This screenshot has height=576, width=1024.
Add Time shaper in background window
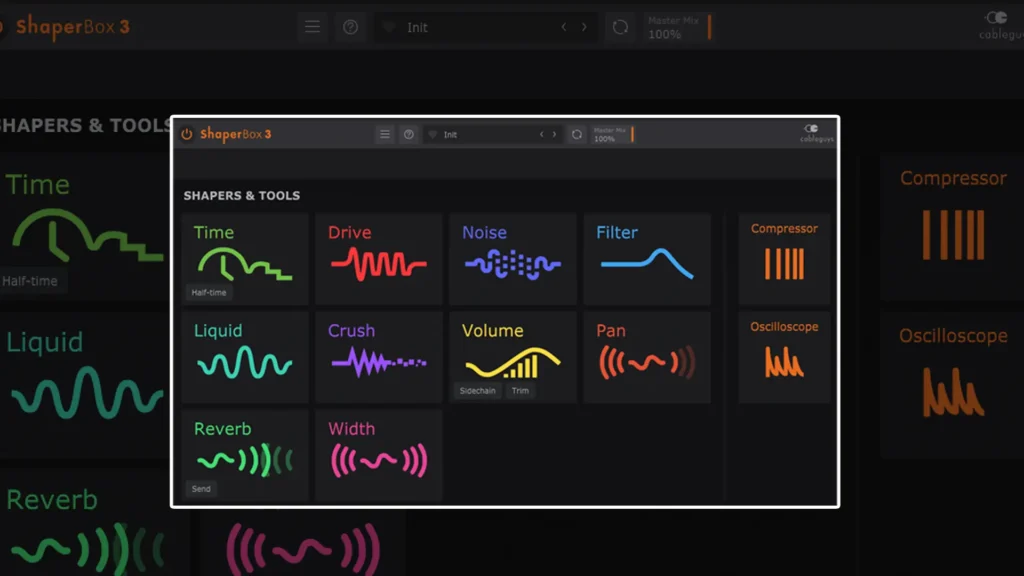(85, 227)
